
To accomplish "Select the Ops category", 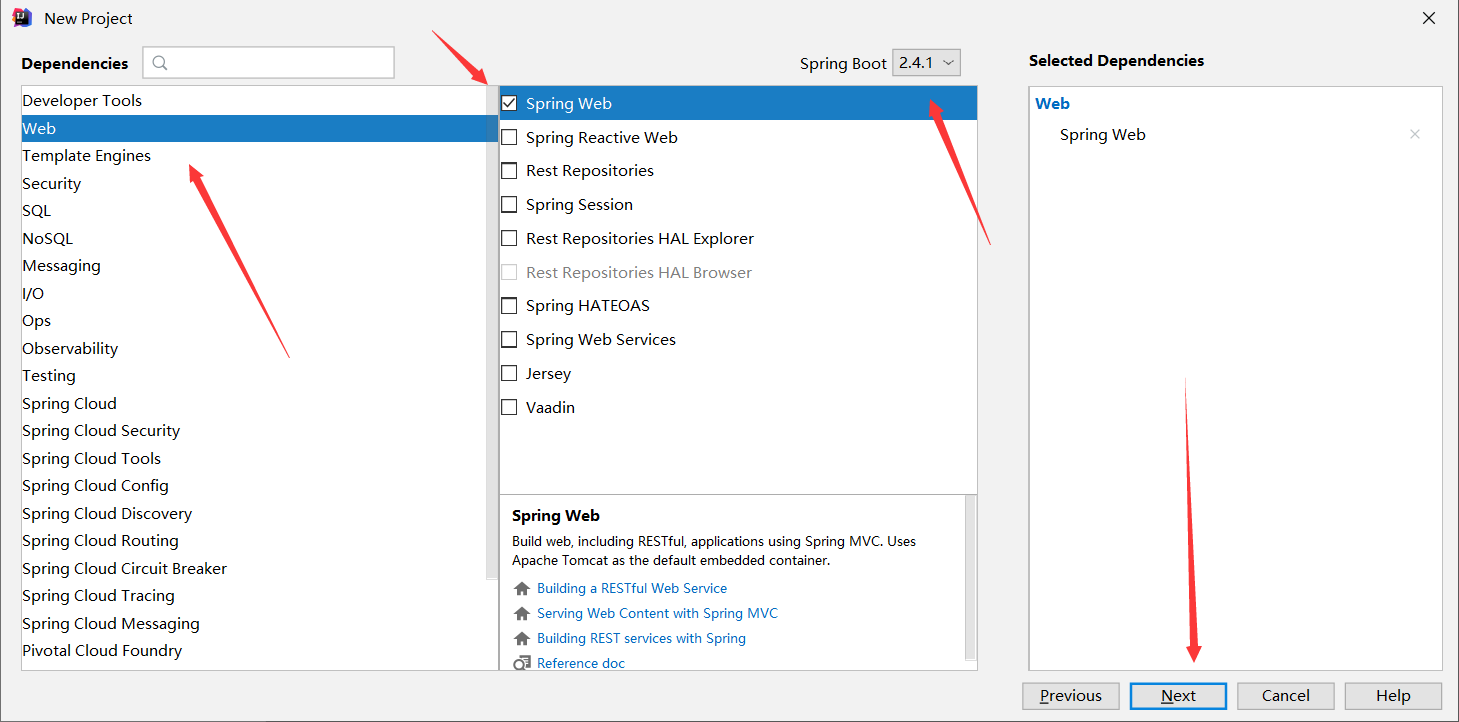I will coord(254,321).
